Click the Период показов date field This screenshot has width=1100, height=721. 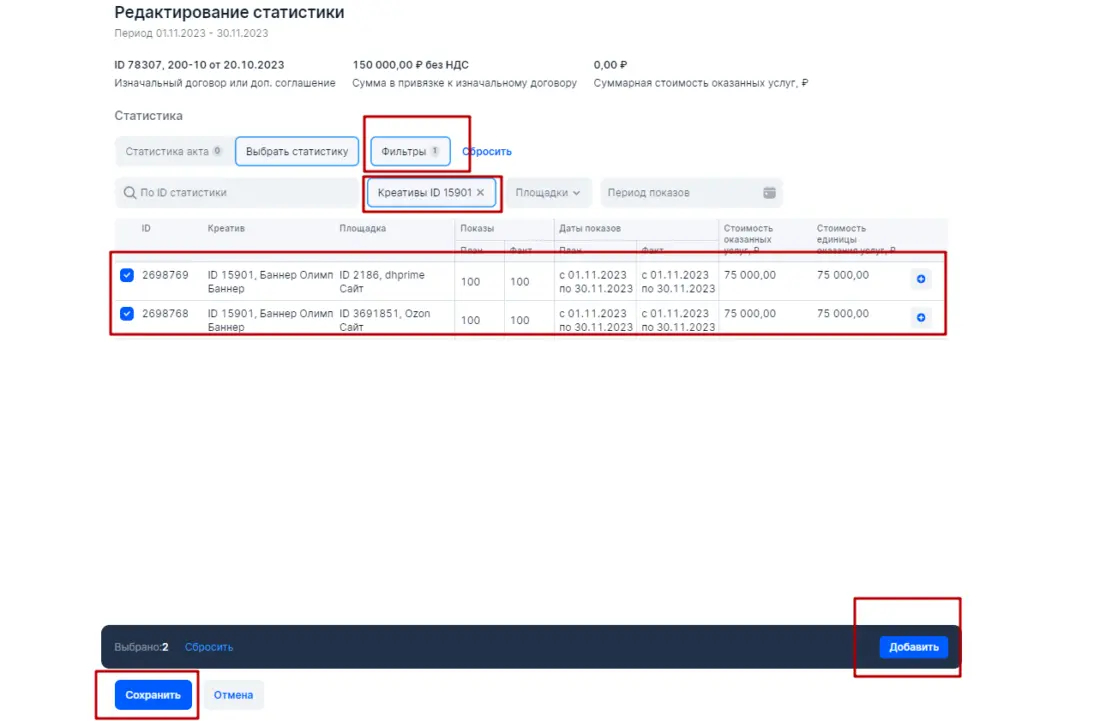[x=691, y=192]
